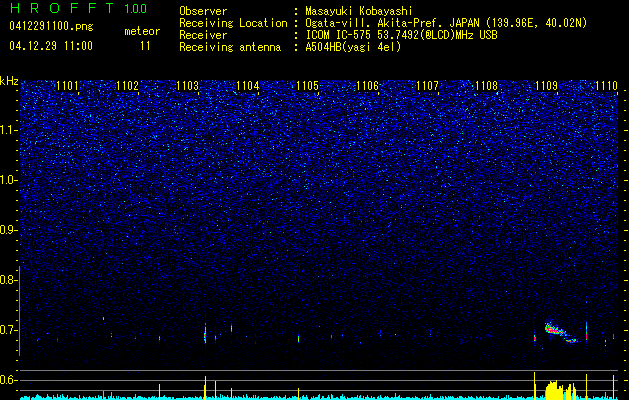The image size is (629, 400).
Task: Click the antenna text A504HB(yagi 4el)
Action: [353, 47]
